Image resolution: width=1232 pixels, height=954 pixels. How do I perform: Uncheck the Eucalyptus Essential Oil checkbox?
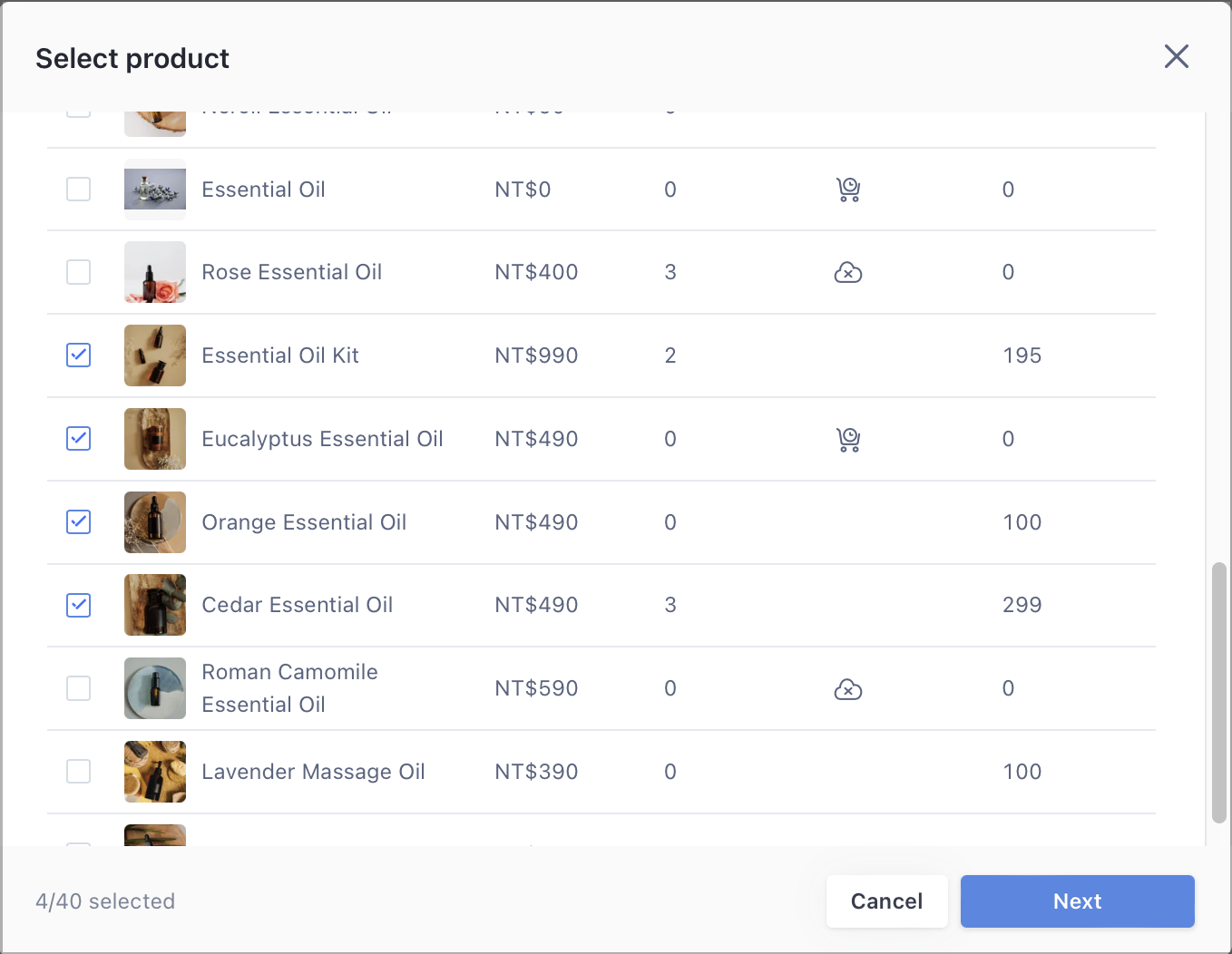coord(79,439)
